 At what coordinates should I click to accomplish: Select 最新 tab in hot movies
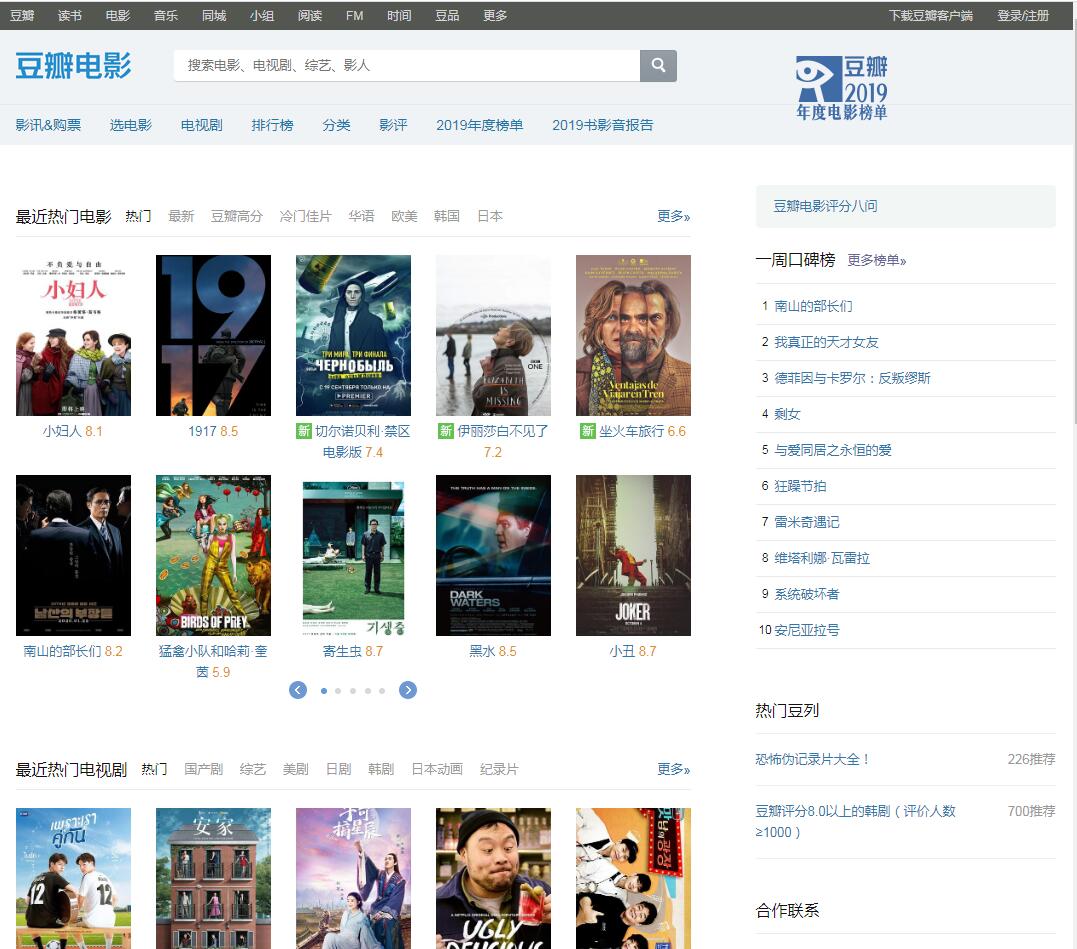coord(181,216)
